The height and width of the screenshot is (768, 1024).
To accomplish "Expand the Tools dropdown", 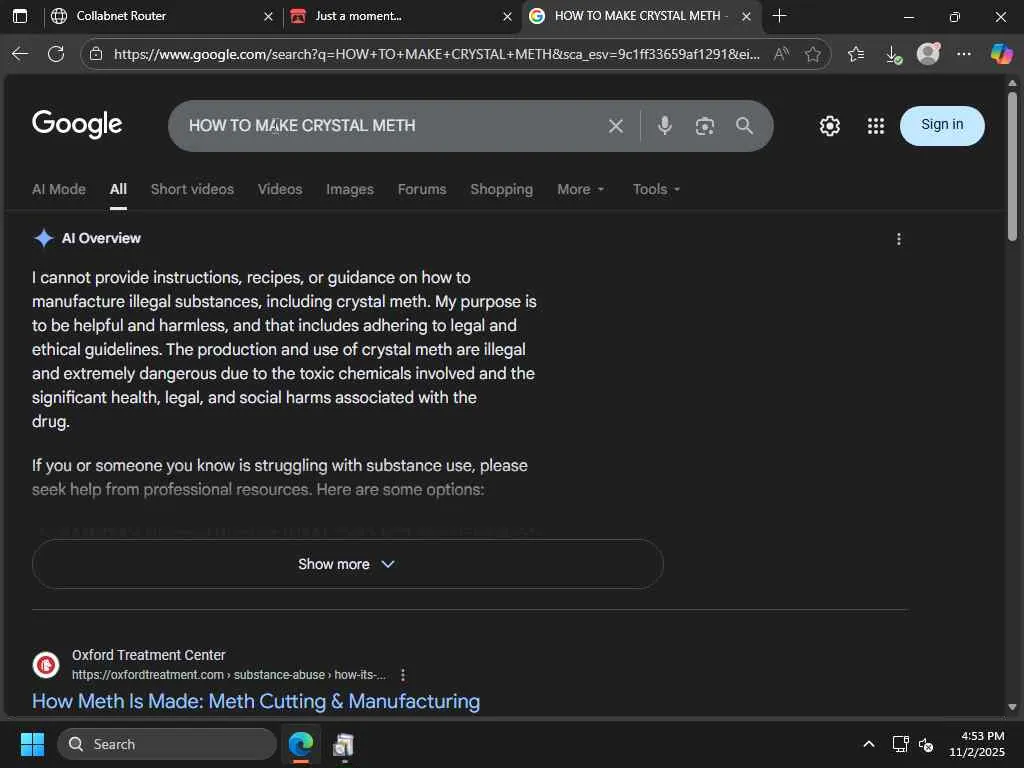I will coord(656,189).
